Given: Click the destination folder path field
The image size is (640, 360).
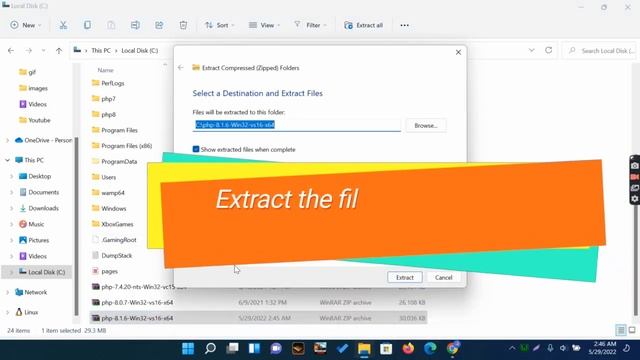Looking at the screenshot, I should 297,125.
